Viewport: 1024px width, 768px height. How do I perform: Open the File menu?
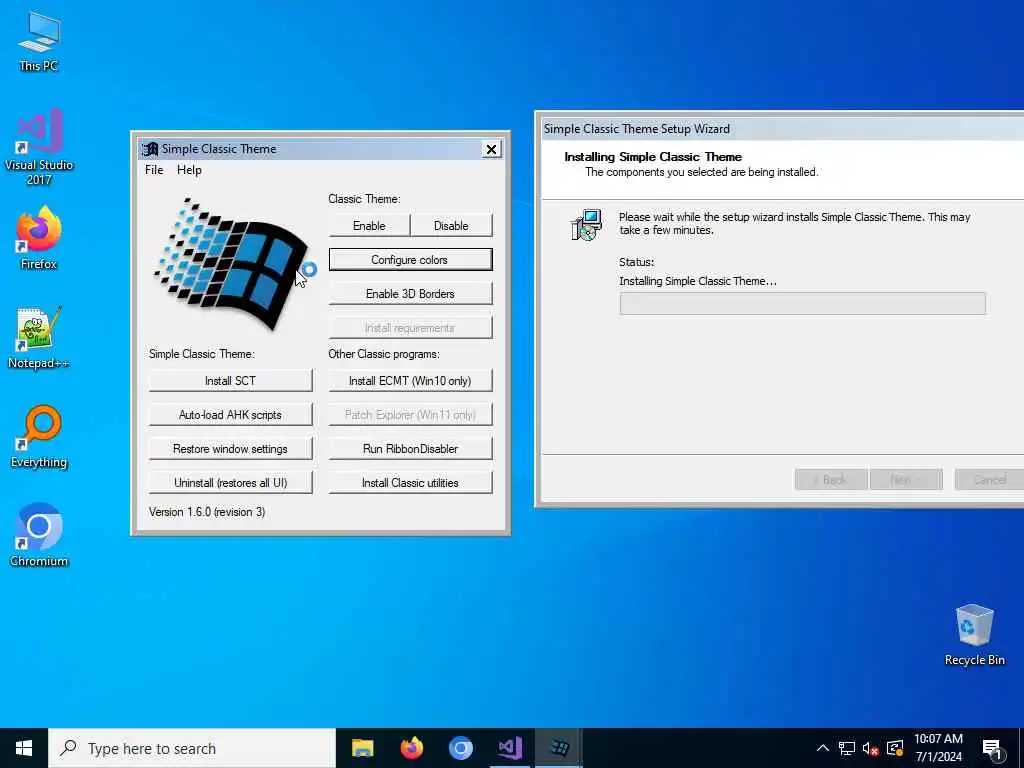click(x=154, y=170)
